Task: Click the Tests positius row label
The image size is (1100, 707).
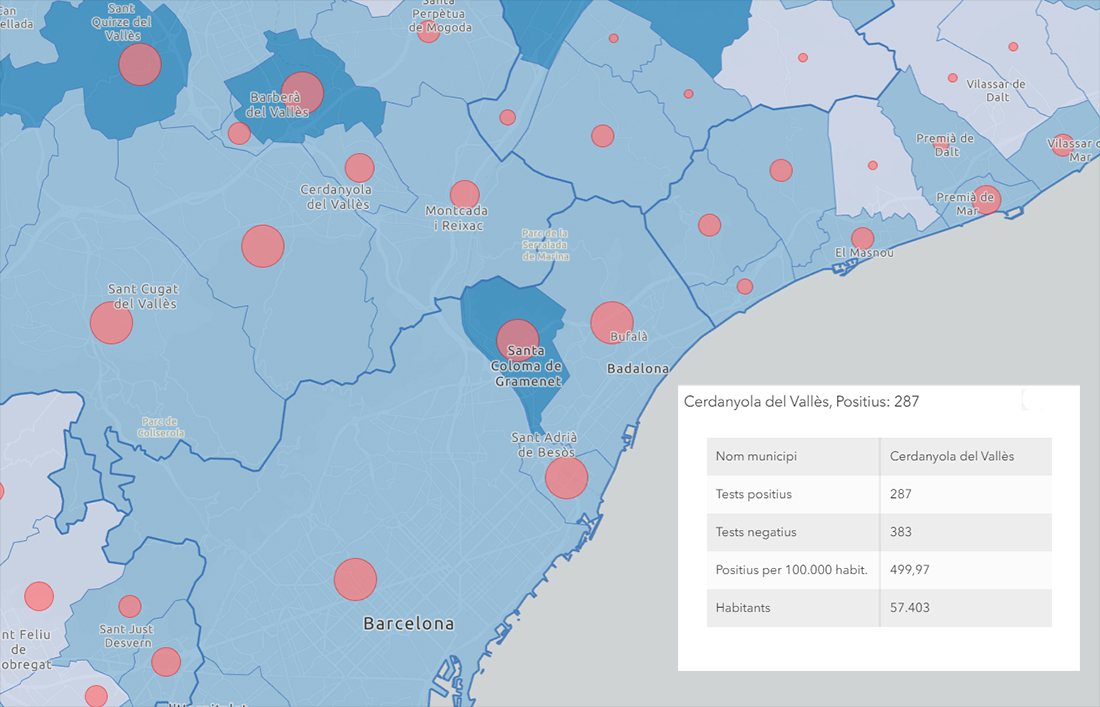Action: [753, 494]
